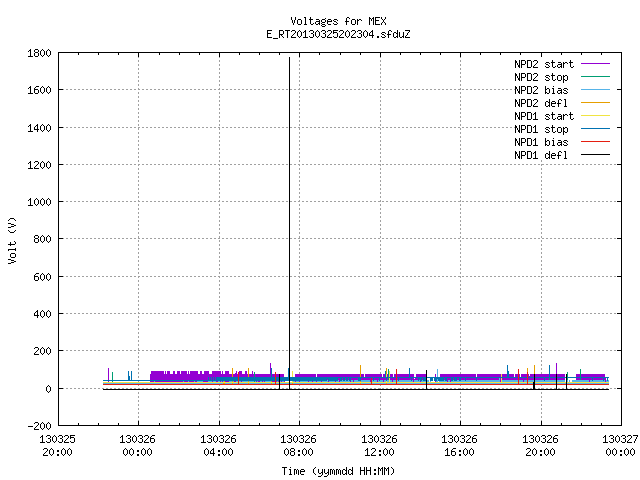This screenshot has height=480, width=640.
Task: Click the 1800 y-axis tick label
Action: [39, 53]
